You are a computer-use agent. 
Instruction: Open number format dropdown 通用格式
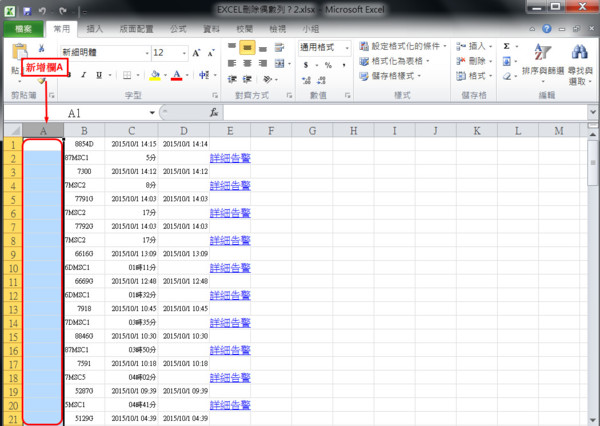(347, 48)
